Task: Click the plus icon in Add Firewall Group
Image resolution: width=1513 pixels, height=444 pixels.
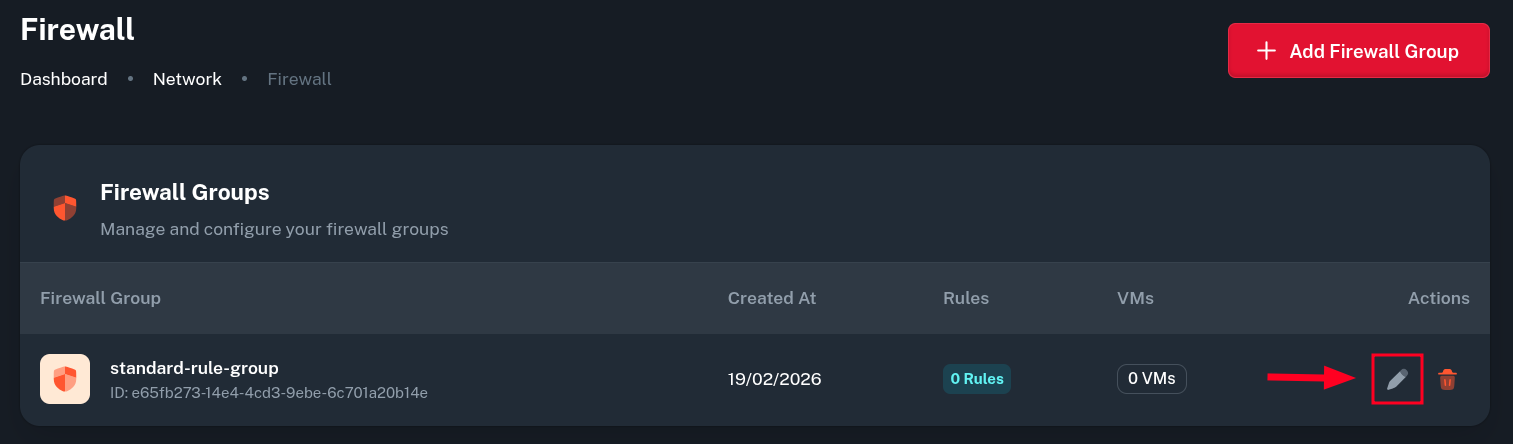Action: coord(1266,51)
